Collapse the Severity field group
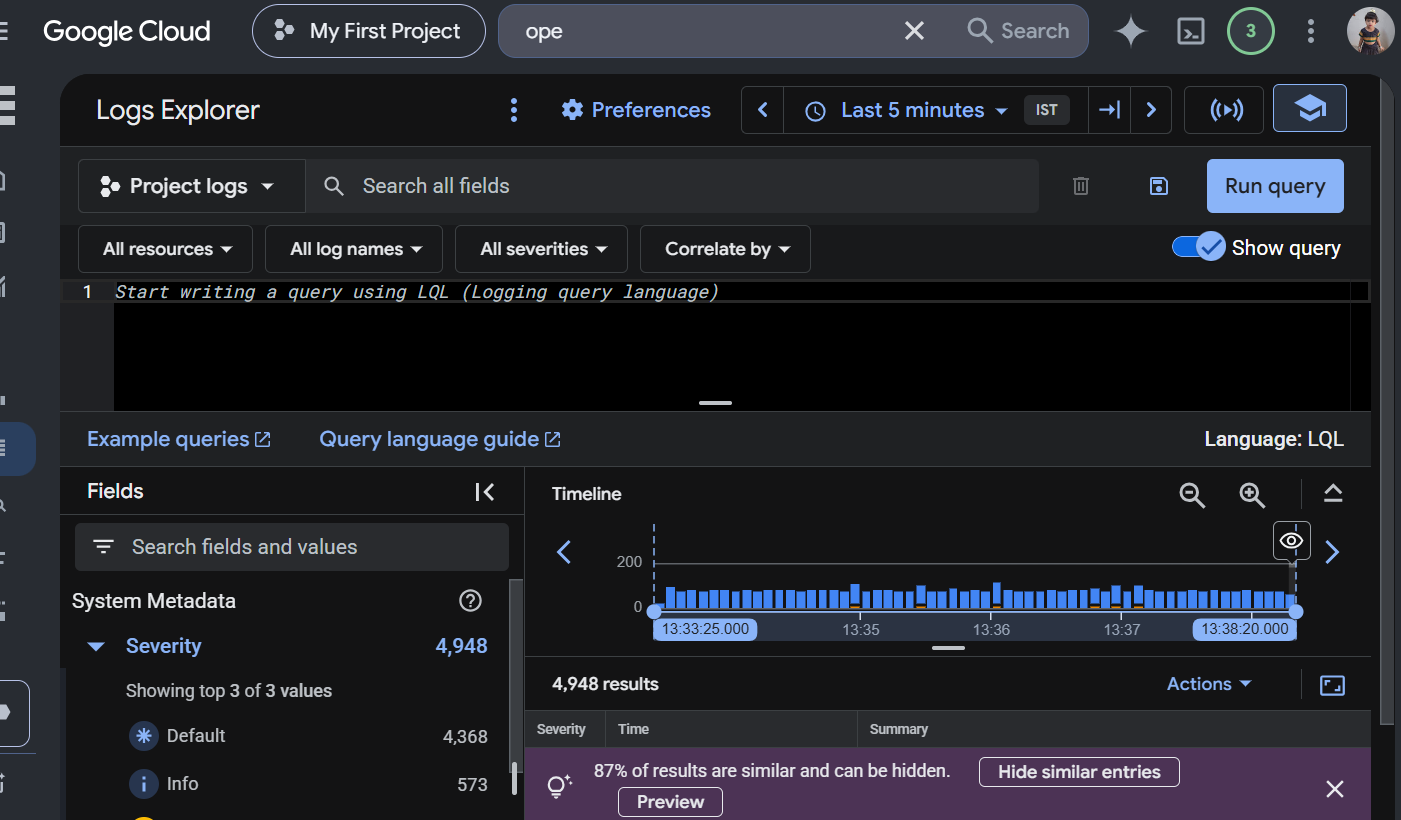The width and height of the screenshot is (1401, 820). (x=96, y=646)
